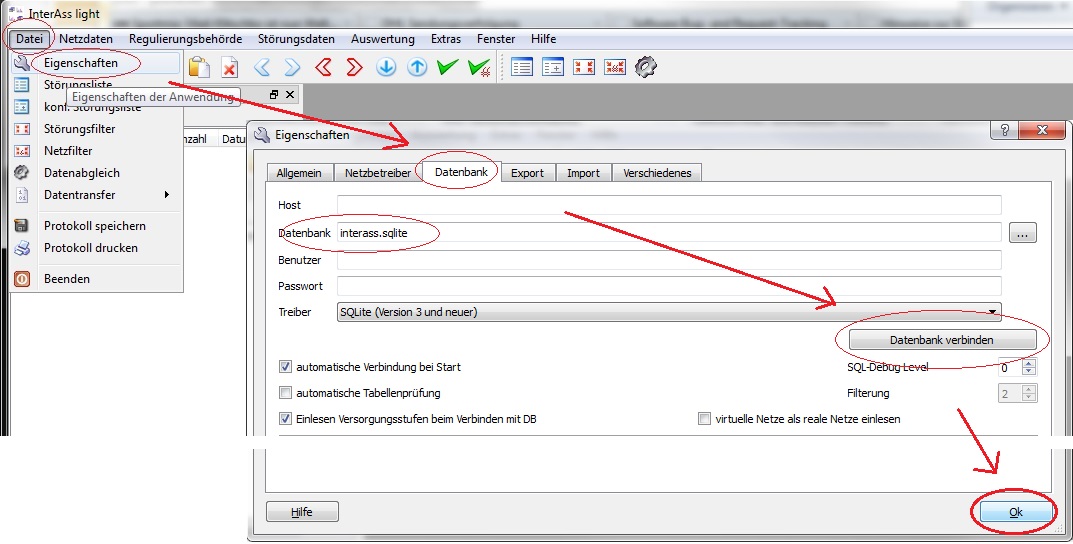Switch to the Allgemein tab
The image size is (1073, 544).
pyautogui.click(x=299, y=173)
